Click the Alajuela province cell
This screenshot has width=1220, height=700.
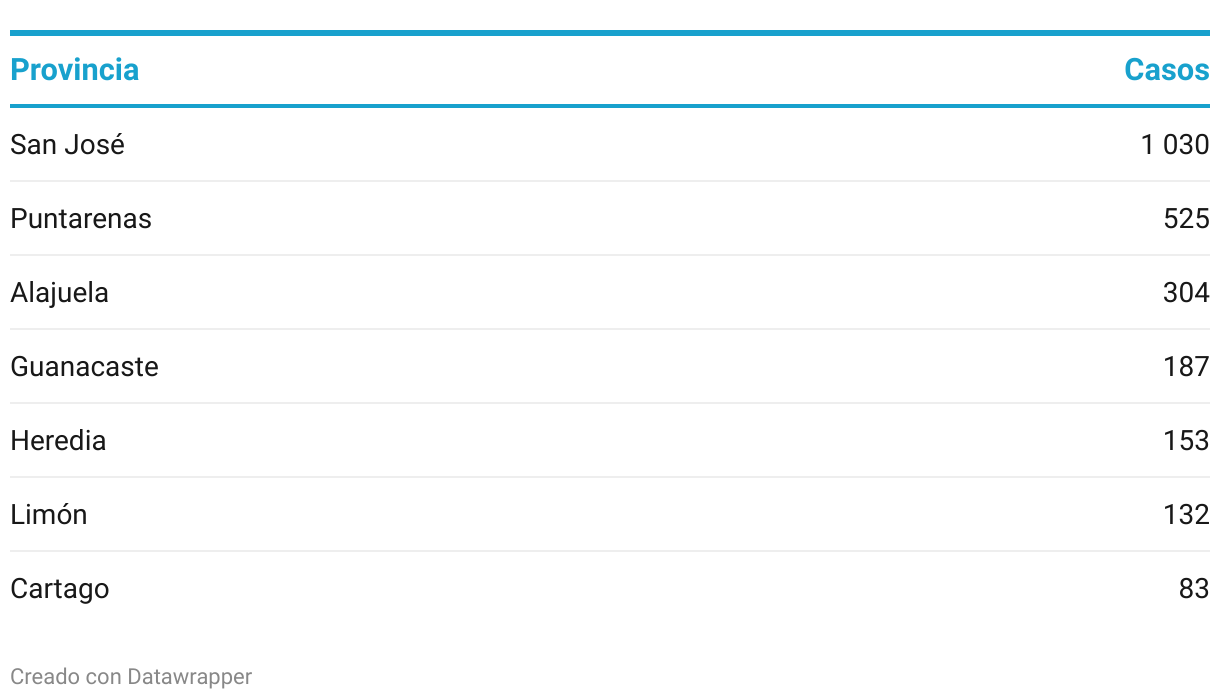(x=59, y=293)
